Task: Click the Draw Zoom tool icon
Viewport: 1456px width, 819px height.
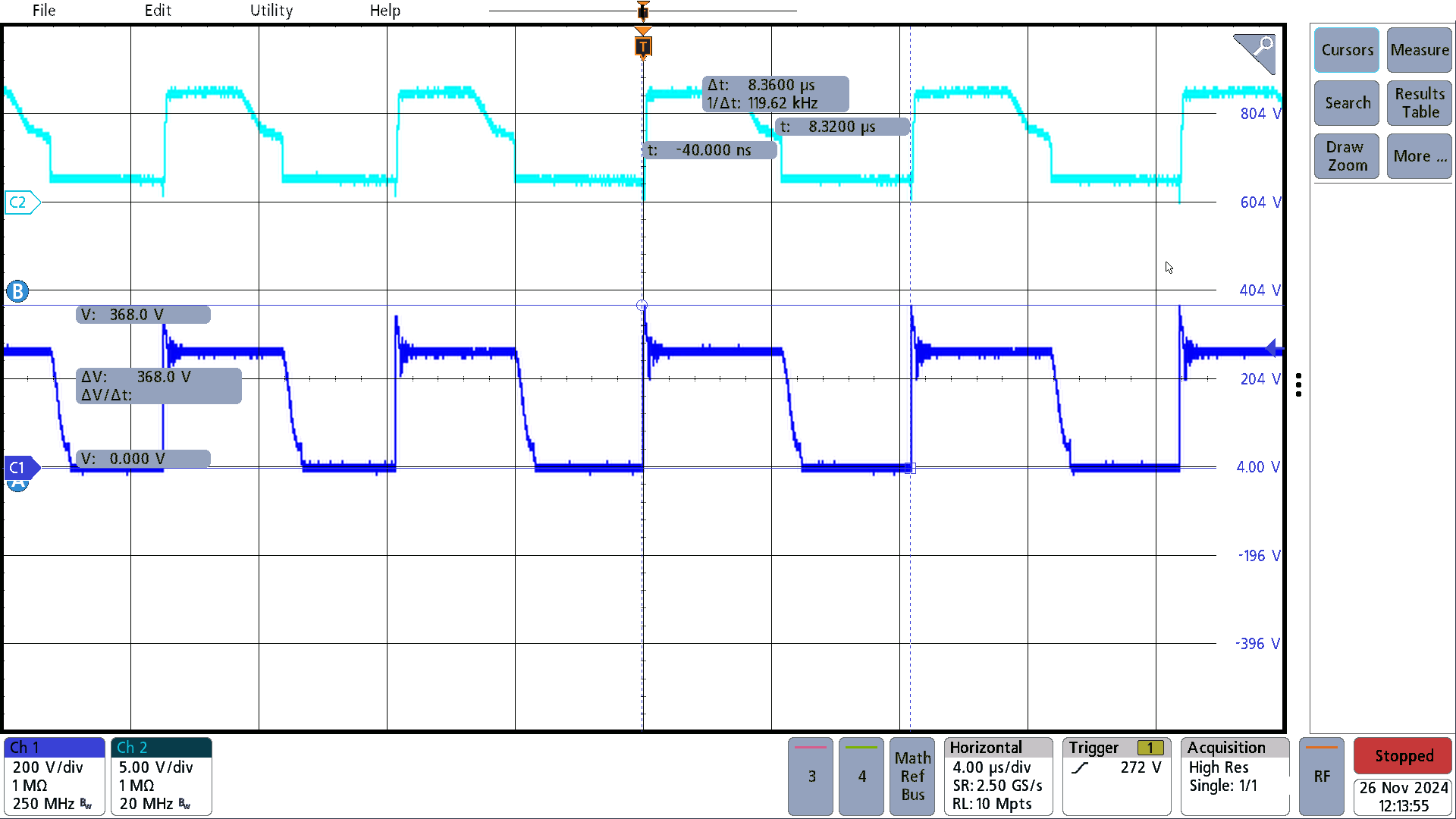Action: (1345, 155)
